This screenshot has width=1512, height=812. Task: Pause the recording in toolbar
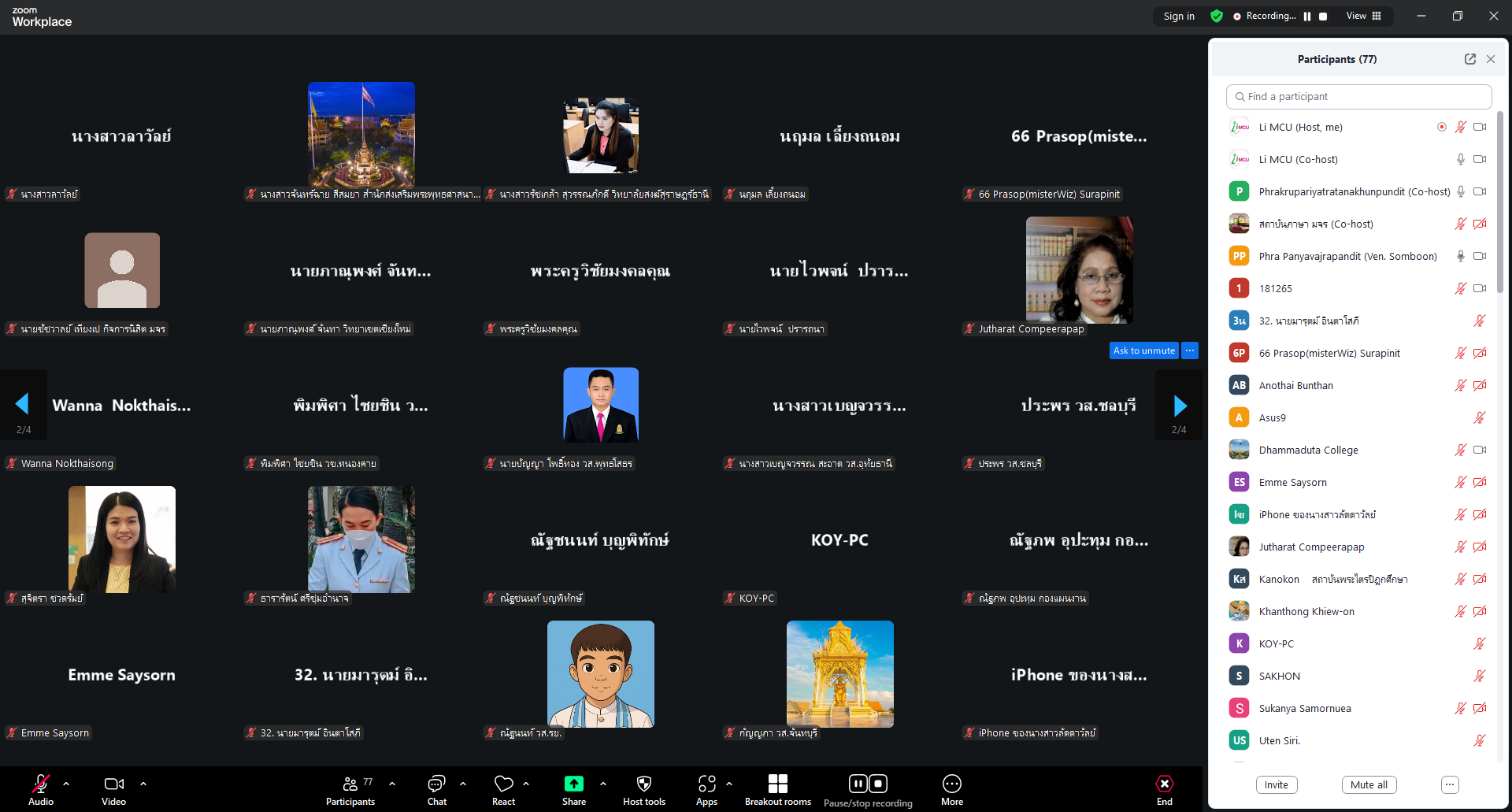858,784
